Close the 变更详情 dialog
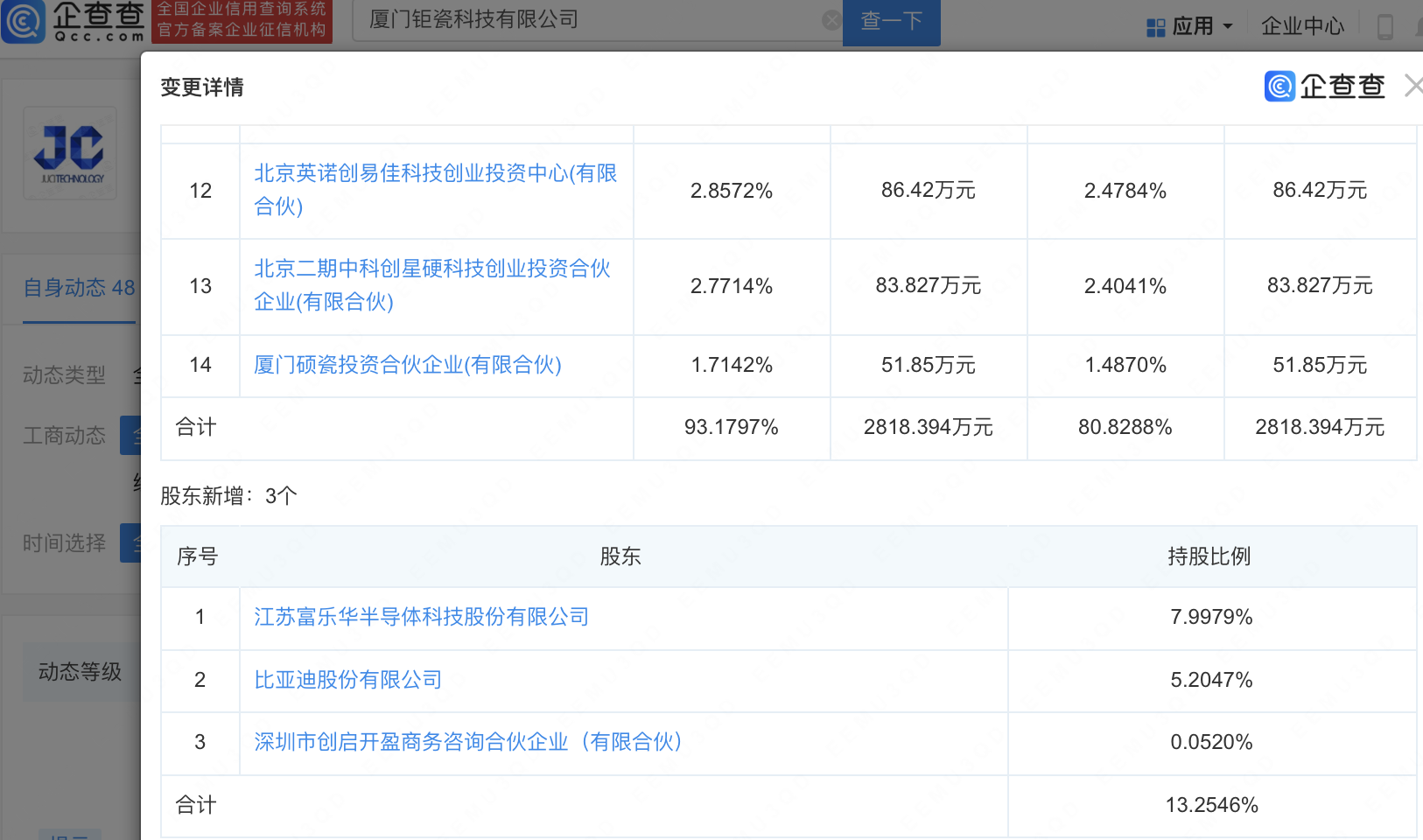This screenshot has height=840, width=1423. coord(1413,86)
